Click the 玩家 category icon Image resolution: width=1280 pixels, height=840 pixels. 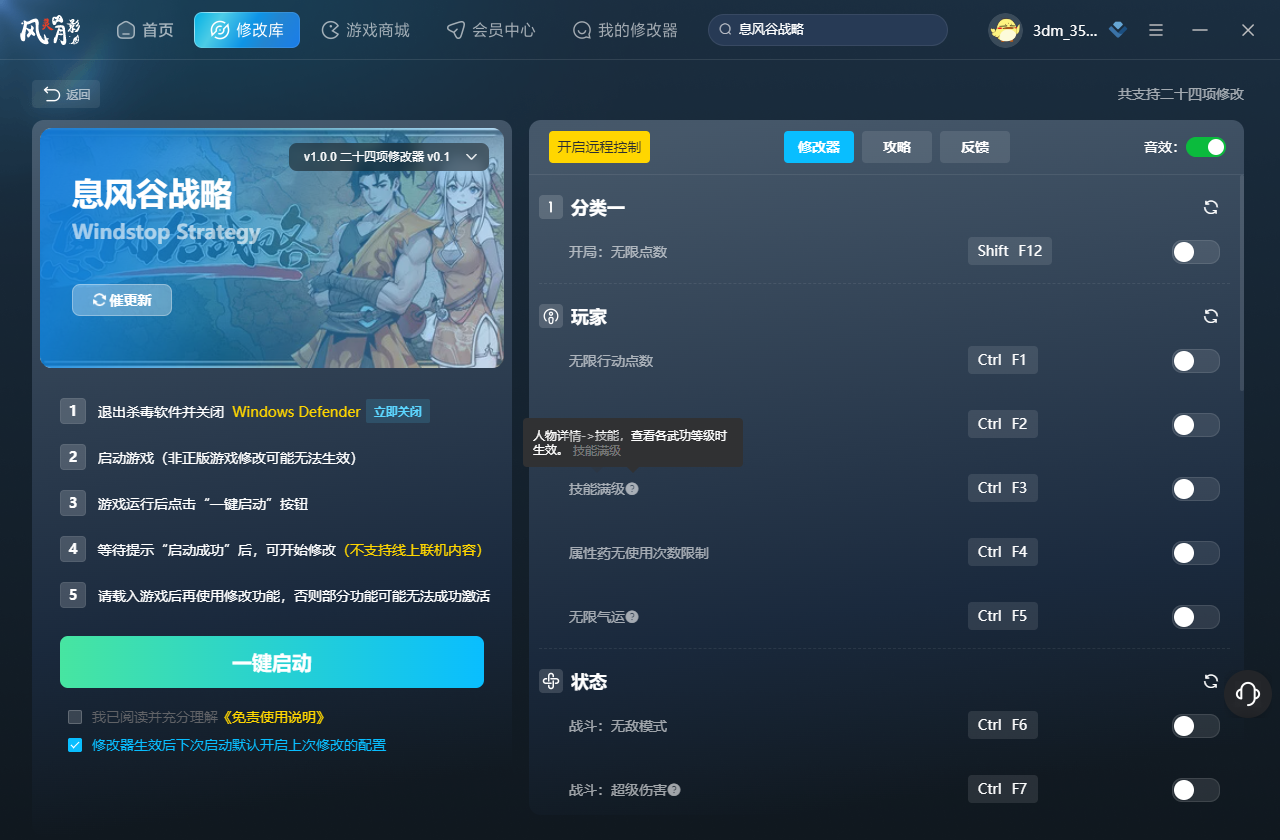click(551, 317)
